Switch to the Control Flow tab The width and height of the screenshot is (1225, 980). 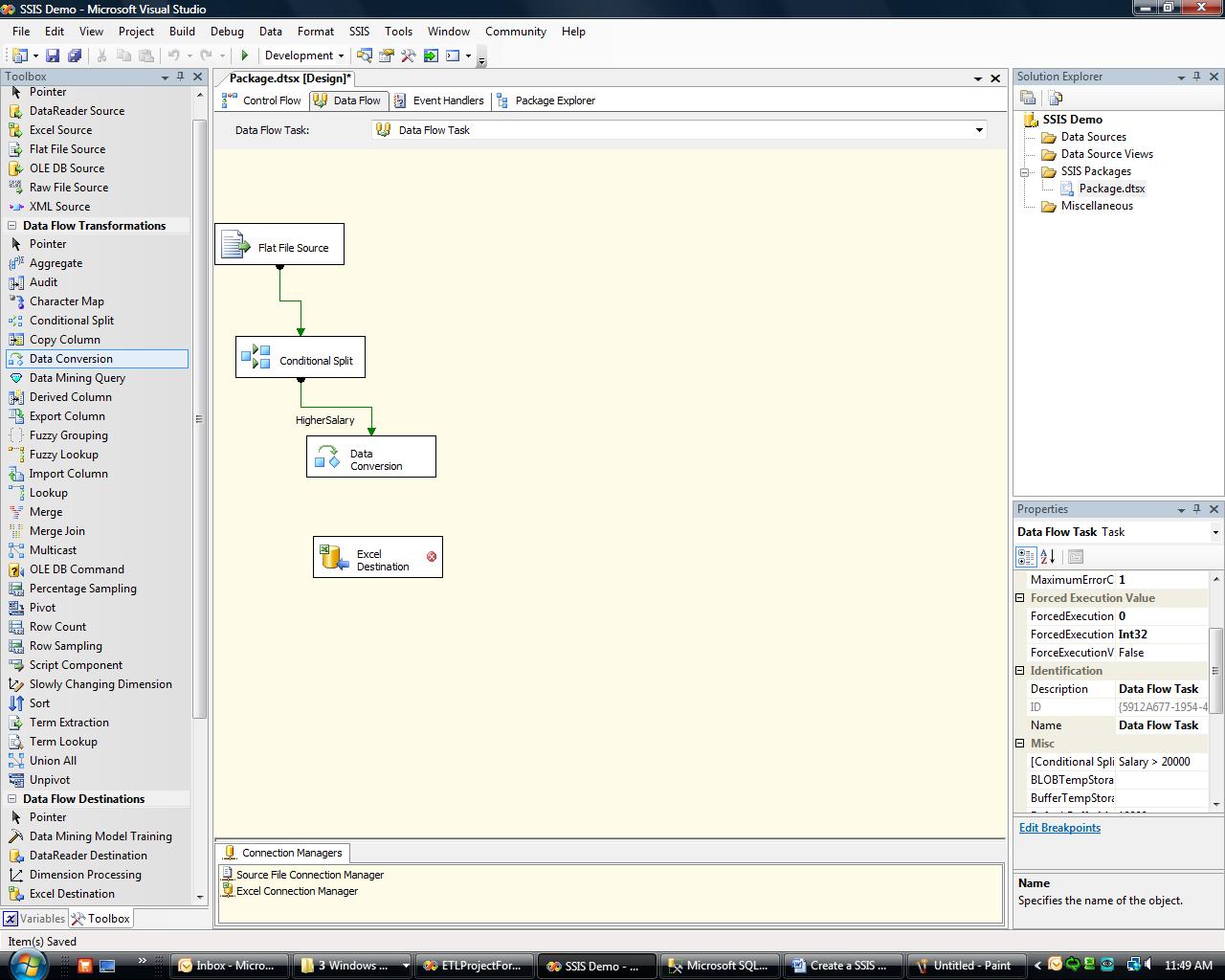262,100
